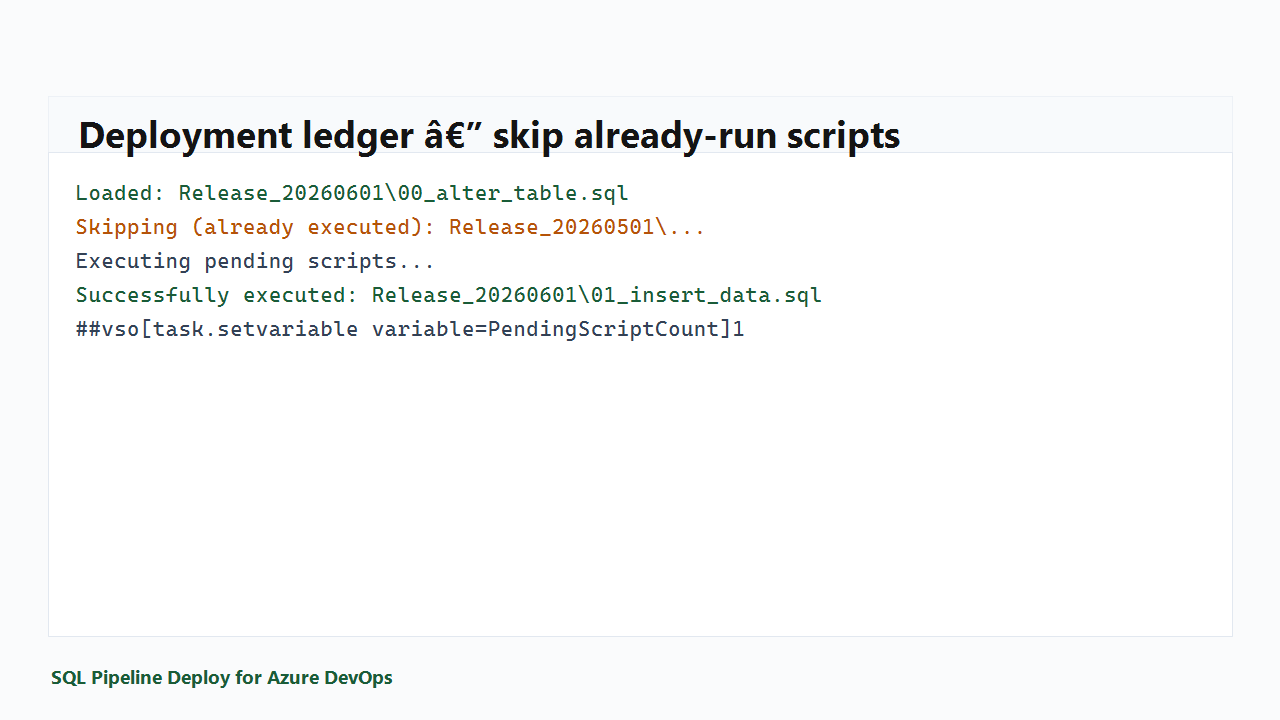Click the 'Executing pending scripts...' line
The image size is (1280, 720).
tap(255, 261)
